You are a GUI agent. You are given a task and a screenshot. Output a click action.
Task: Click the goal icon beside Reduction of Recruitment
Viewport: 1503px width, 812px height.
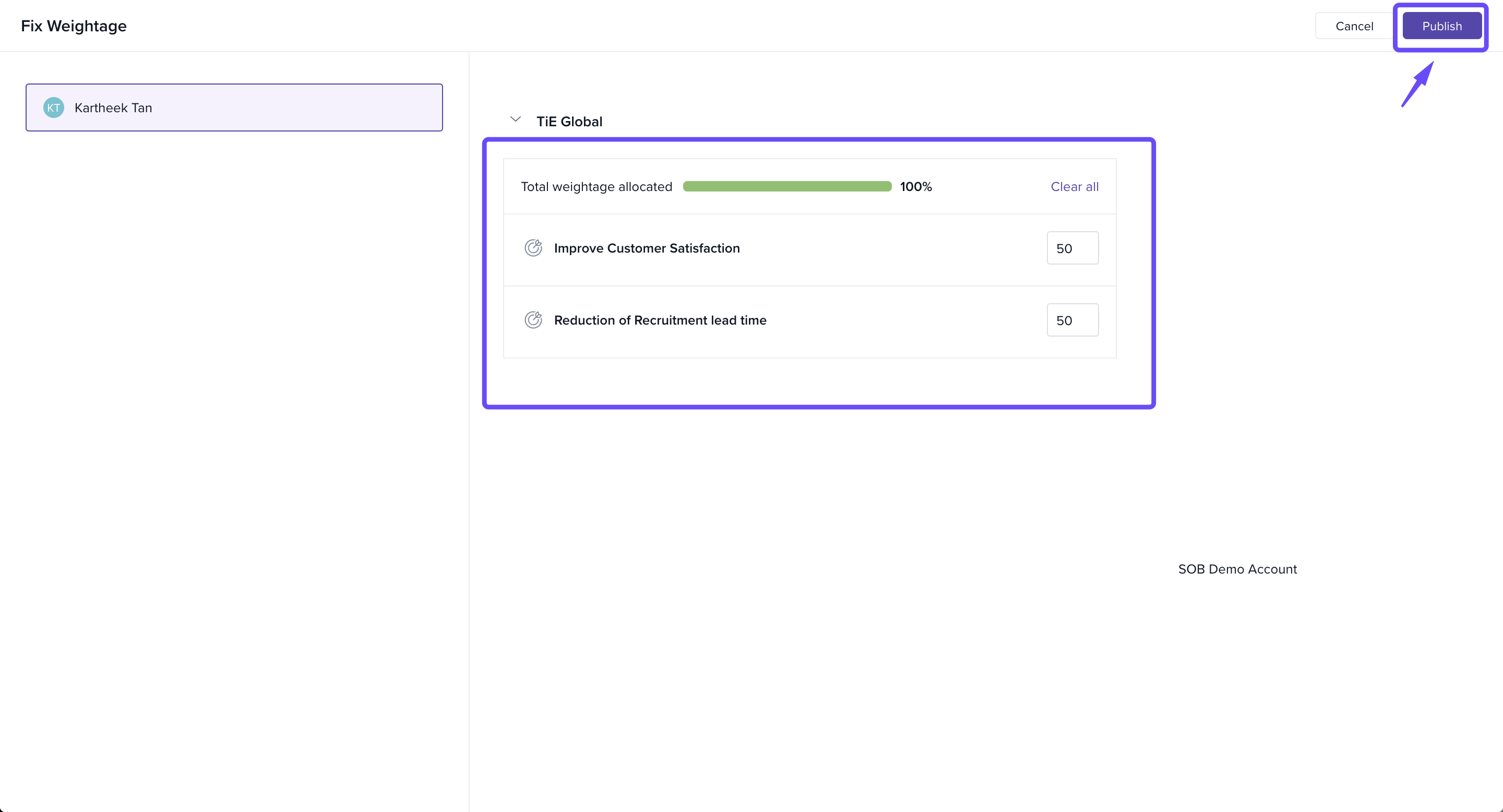click(x=533, y=320)
